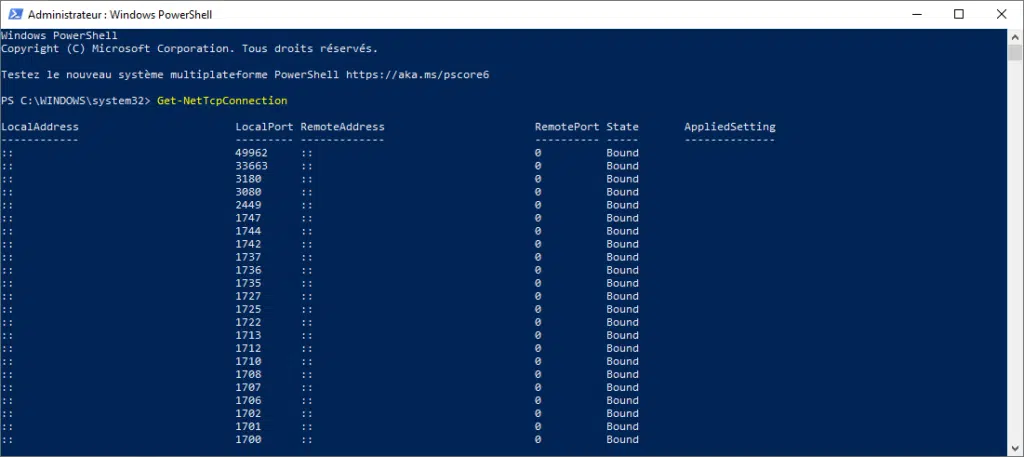Image resolution: width=1024 pixels, height=457 pixels.
Task: Click remote port 0 in port 1735 row
Action: click(538, 283)
